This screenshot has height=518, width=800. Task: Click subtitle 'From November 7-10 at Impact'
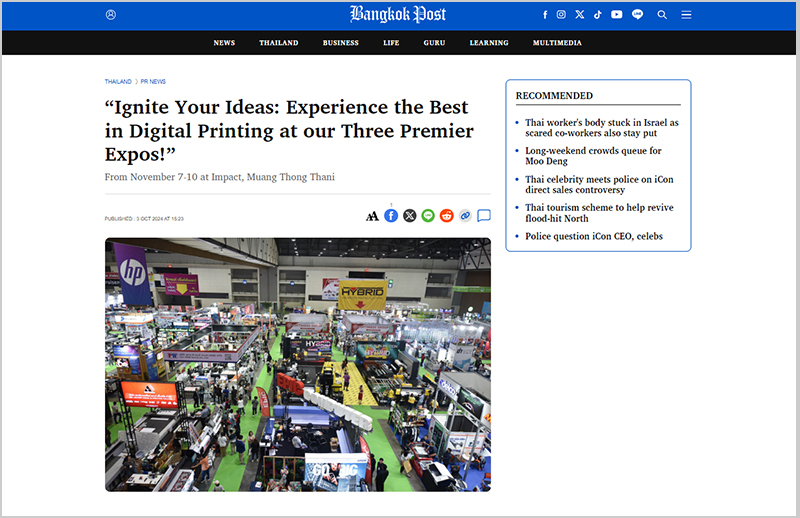click(220, 177)
